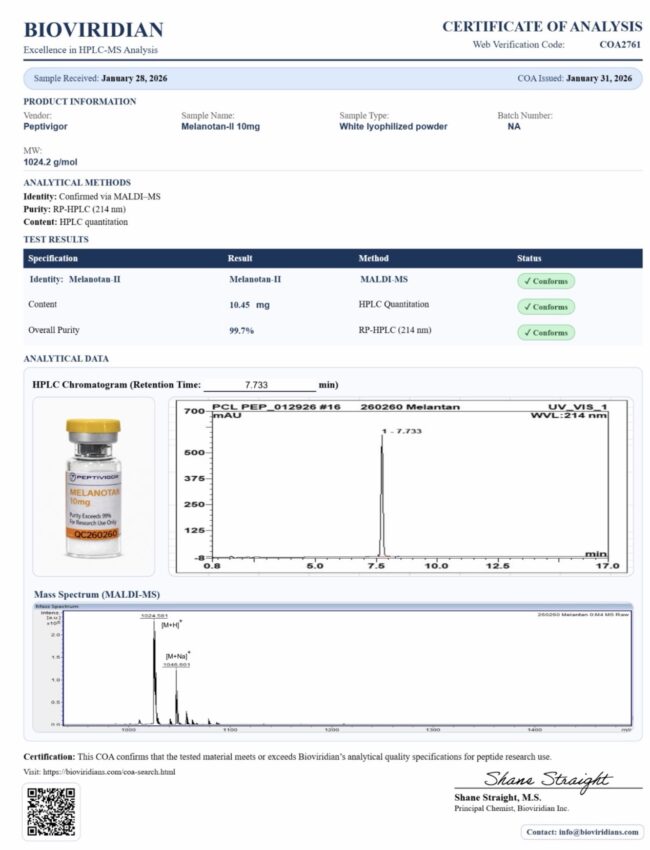Screen dimensions: 650x850
Task: Click the Retention Time field showing 7.733
Action: click(x=262, y=384)
